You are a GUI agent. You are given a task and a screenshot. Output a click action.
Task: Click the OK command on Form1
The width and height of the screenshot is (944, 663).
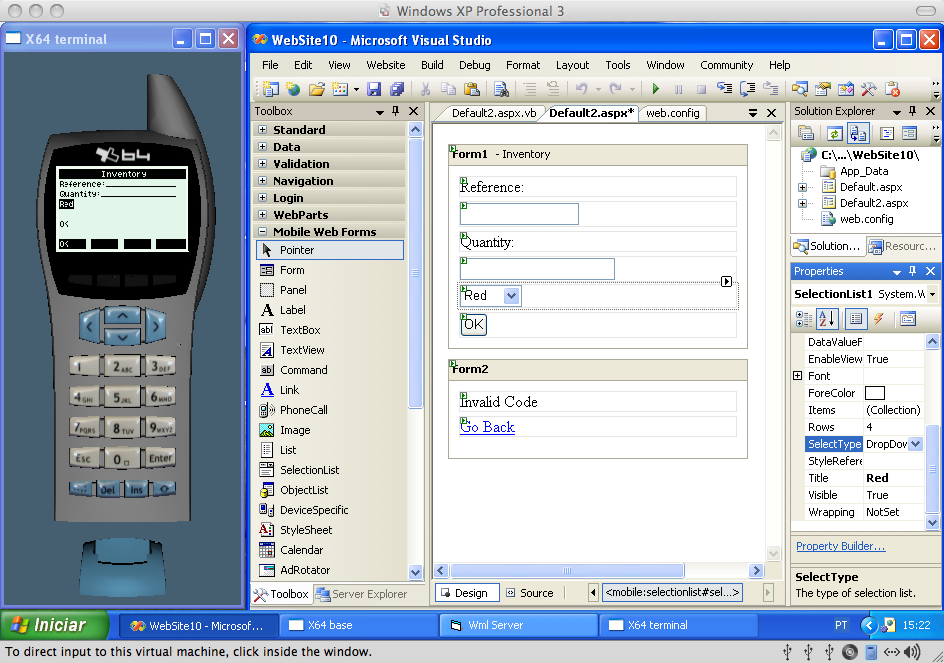[x=474, y=325]
